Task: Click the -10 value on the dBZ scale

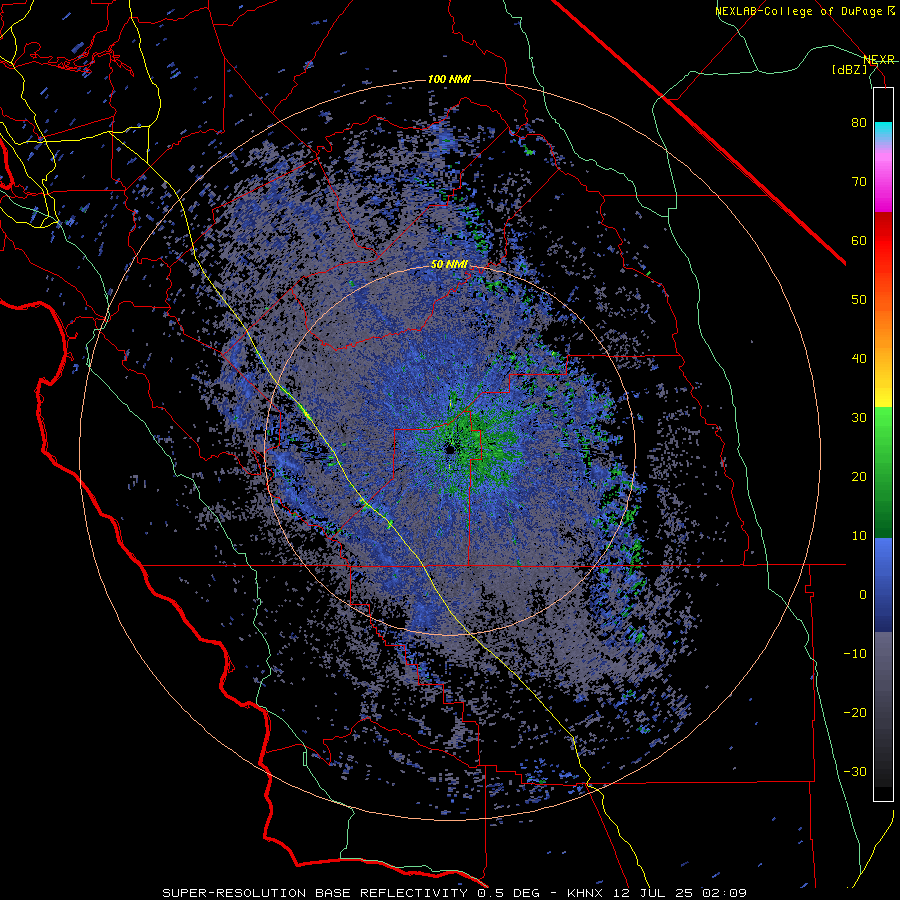Action: tap(855, 654)
